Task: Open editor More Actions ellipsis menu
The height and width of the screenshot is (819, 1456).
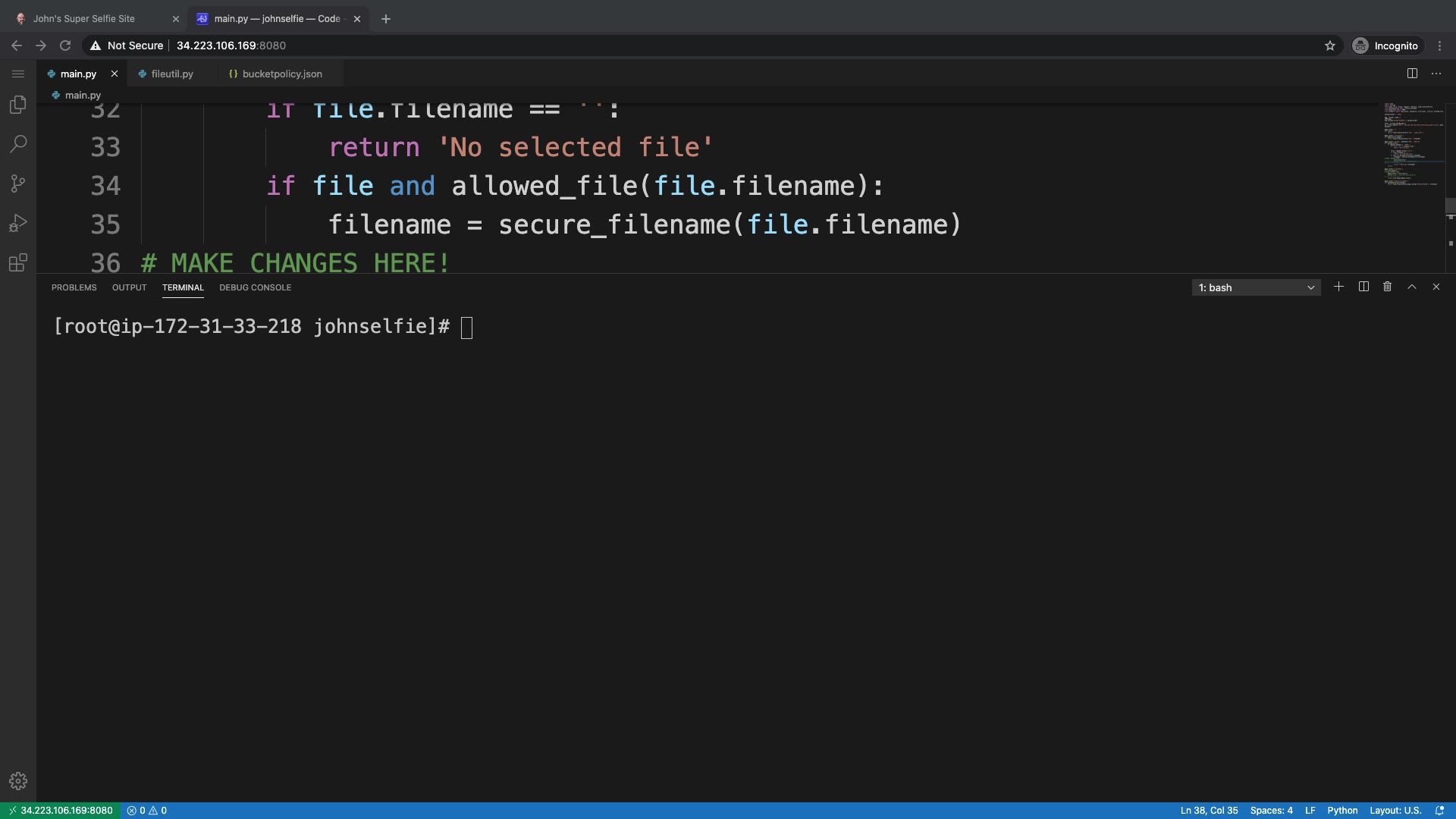Action: pos(1436,74)
